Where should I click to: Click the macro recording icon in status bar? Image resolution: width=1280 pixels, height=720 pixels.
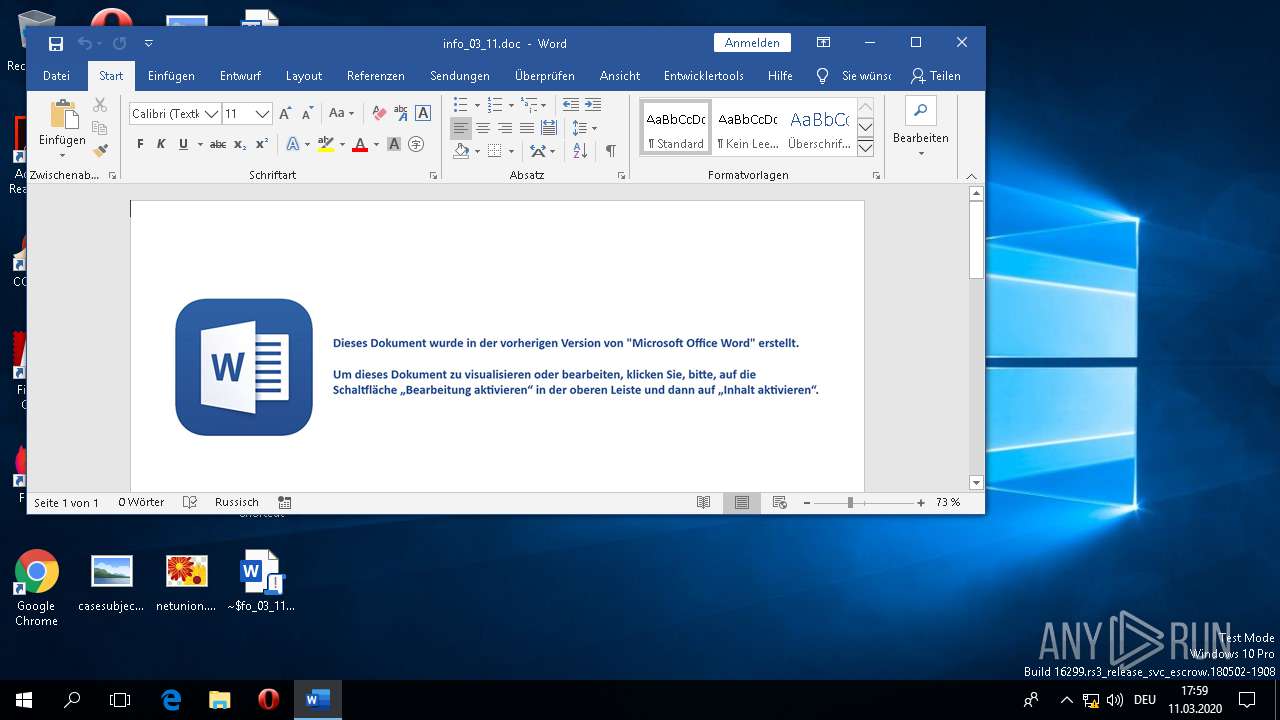(285, 502)
